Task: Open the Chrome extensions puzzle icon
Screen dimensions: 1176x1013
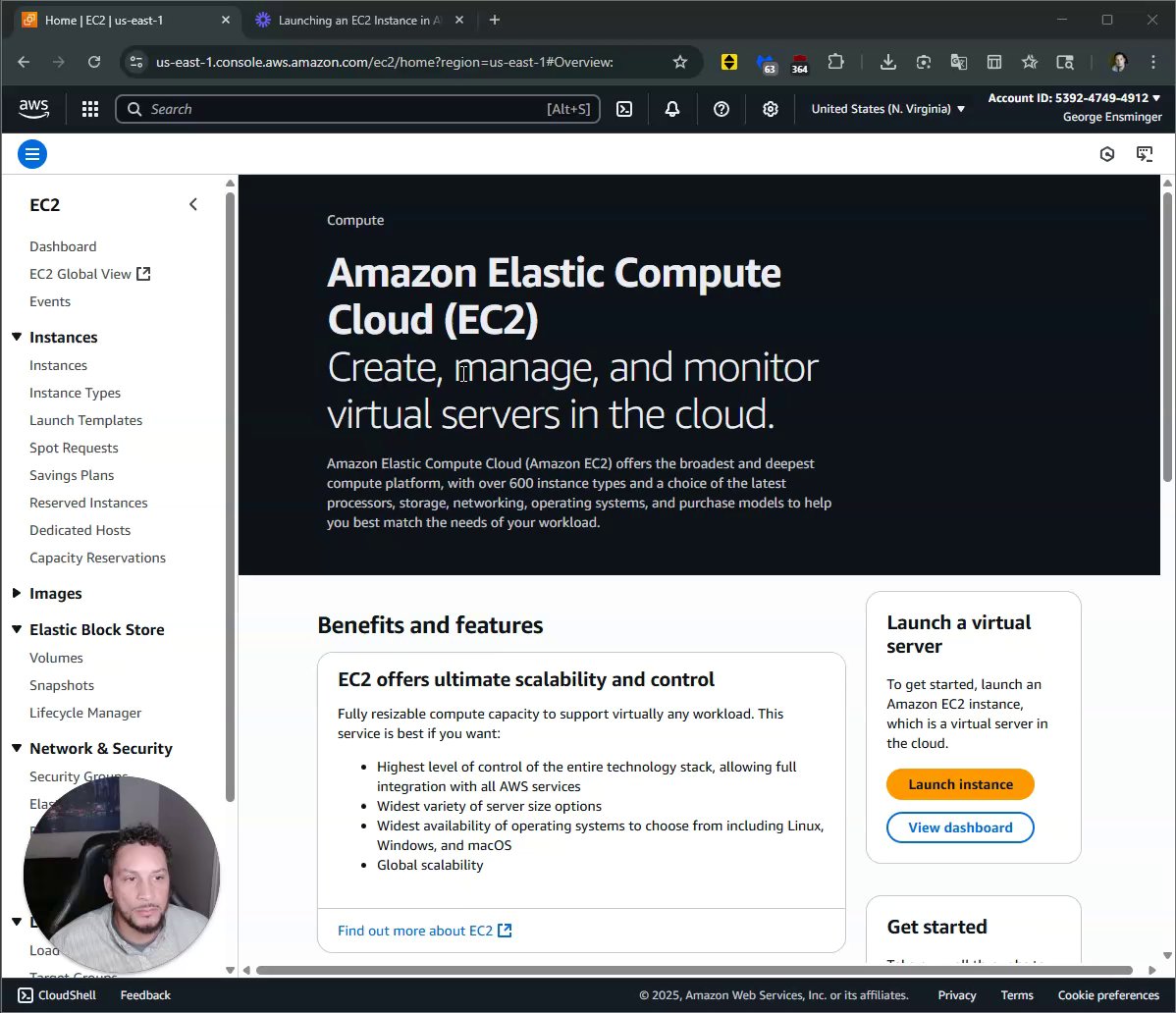Action: coord(835,62)
